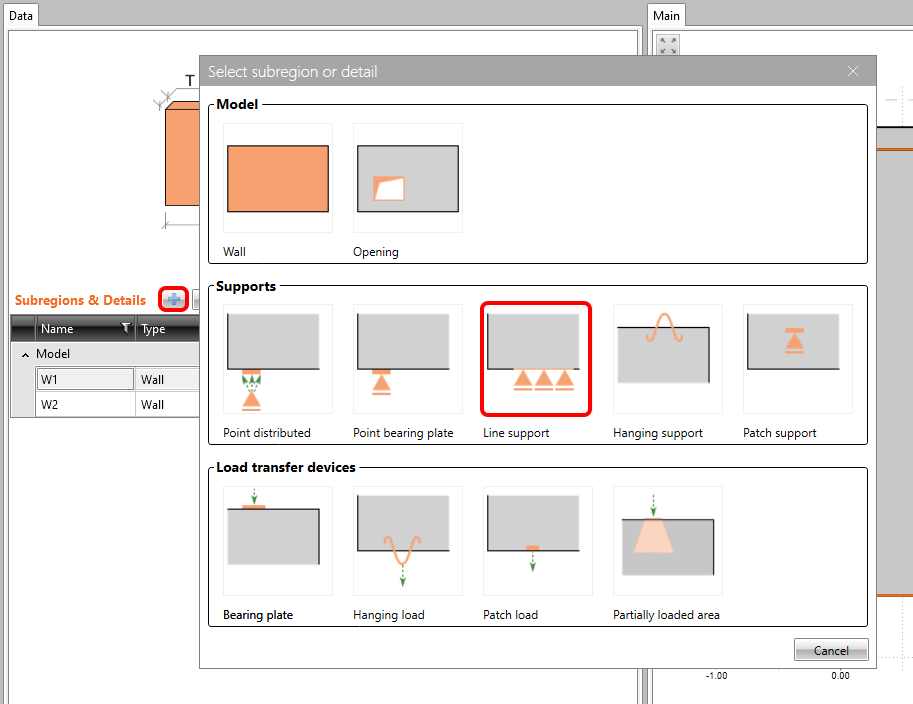Click the expand view icon under Main
Viewport: 913px width, 704px height.
click(668, 46)
